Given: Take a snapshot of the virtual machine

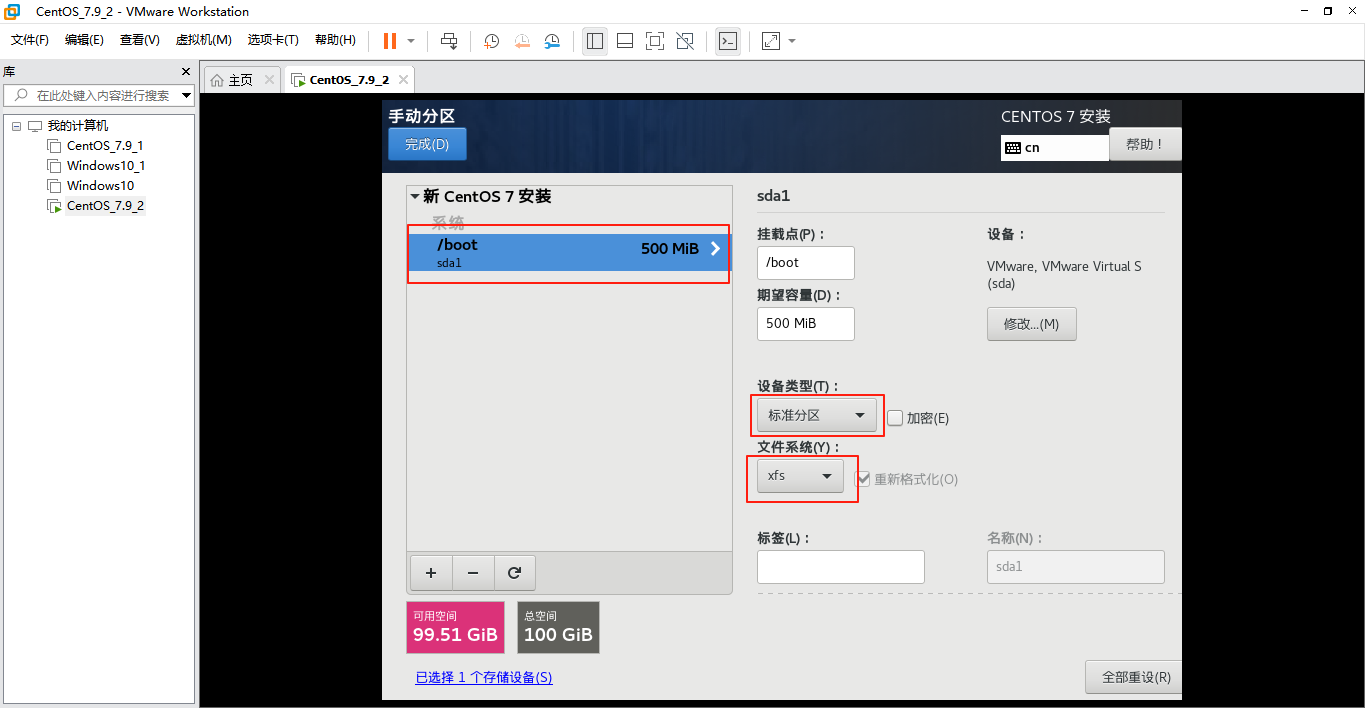Looking at the screenshot, I should (492, 41).
